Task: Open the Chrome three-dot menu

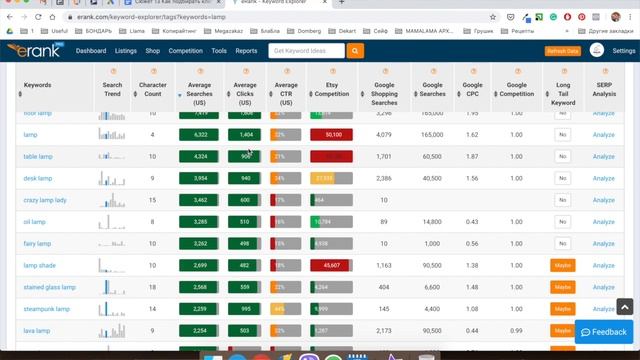Action: [x=630, y=17]
